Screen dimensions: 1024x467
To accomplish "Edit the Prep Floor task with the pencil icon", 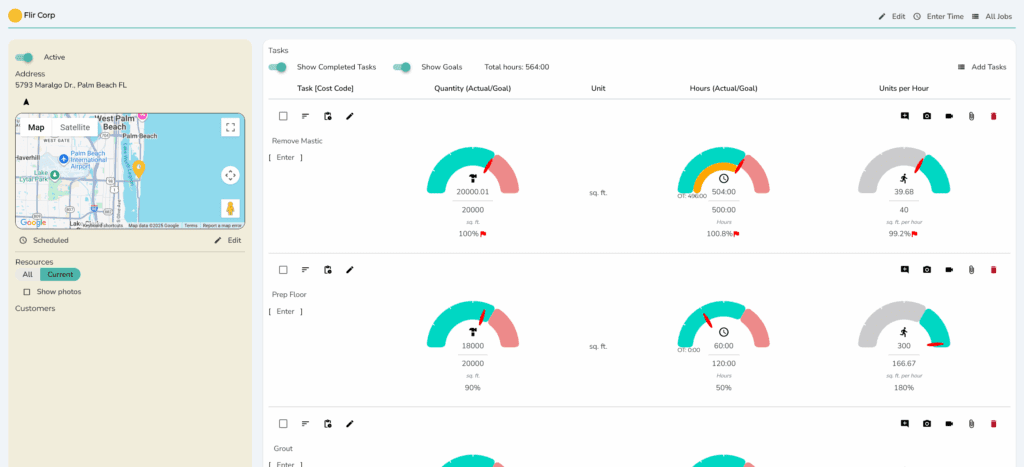I will (350, 270).
